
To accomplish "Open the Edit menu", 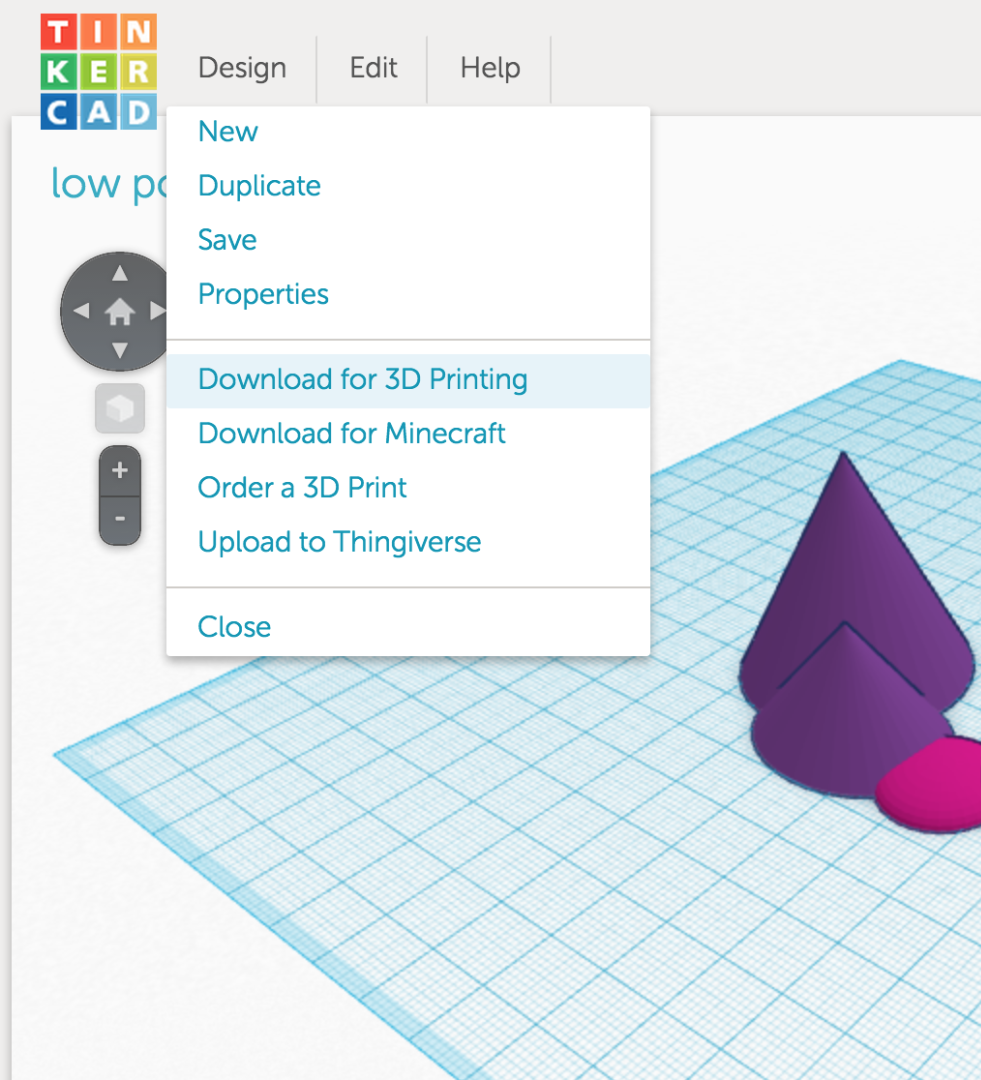I will point(373,68).
